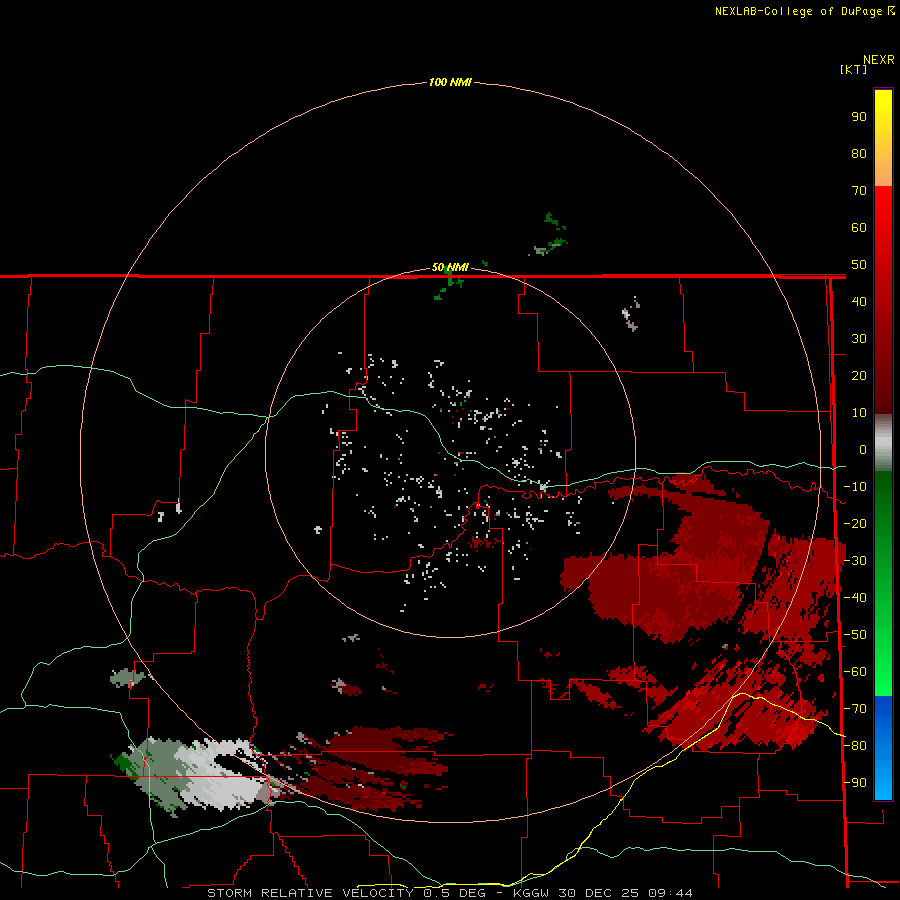
Task: Click the -90 value on velocity scale
Action: (x=855, y=783)
